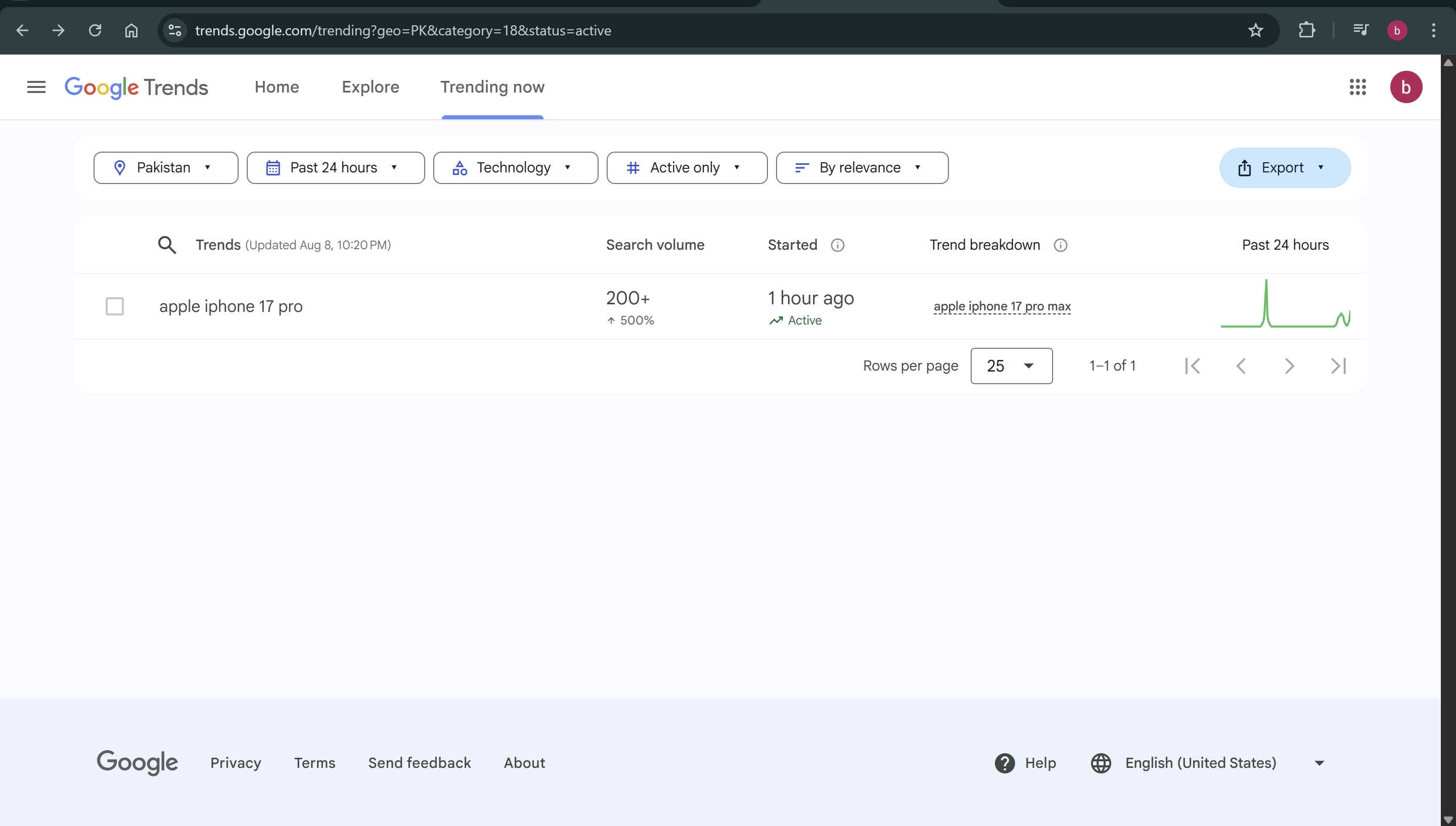Viewport: 1456px width, 826px height.
Task: Open the Google apps grid
Action: (x=1357, y=87)
